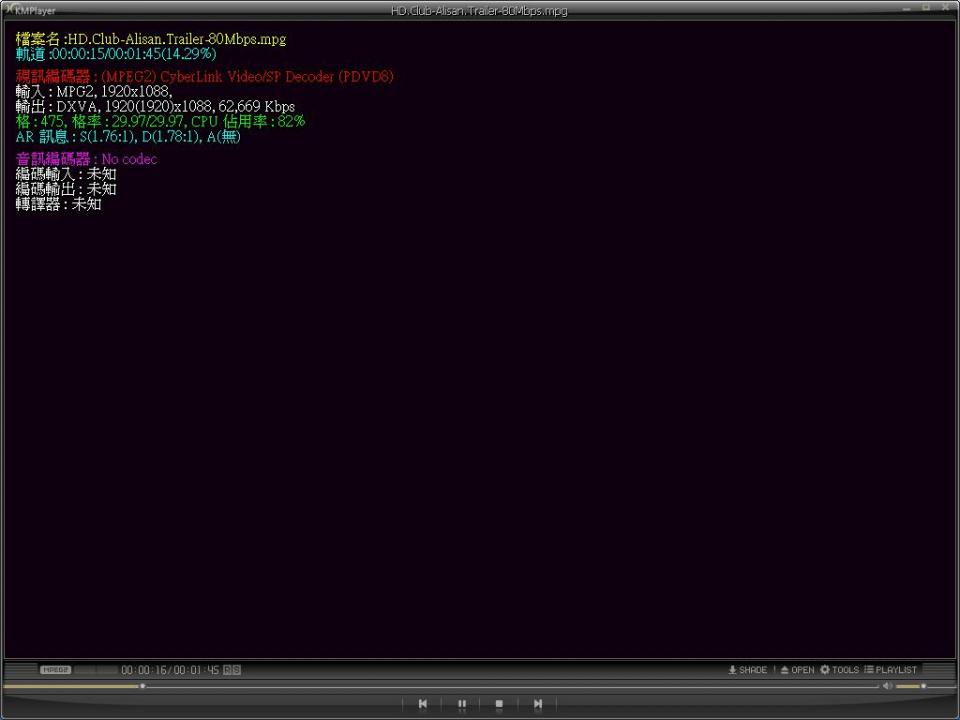Open the TOOLS control panel
960x720 pixels.
[x=839, y=670]
